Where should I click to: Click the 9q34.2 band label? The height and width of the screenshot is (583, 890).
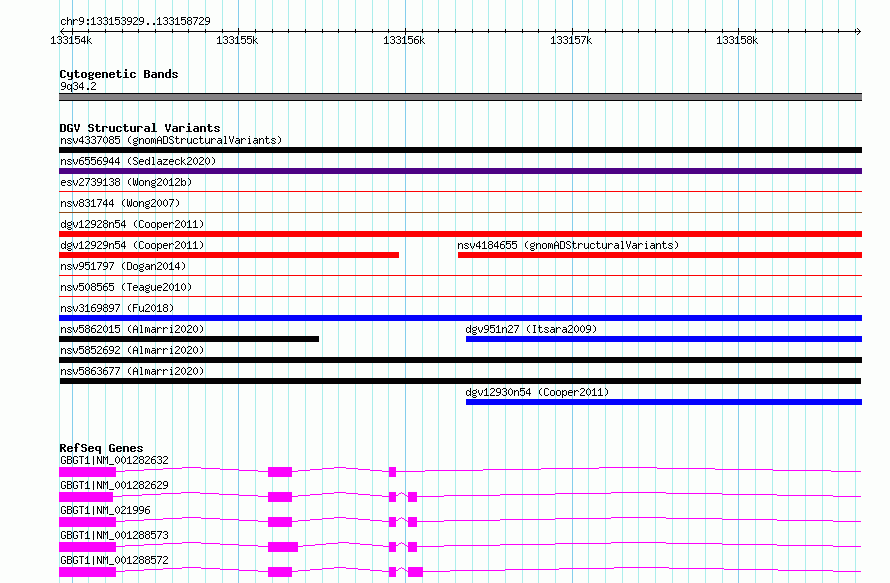click(x=78, y=86)
